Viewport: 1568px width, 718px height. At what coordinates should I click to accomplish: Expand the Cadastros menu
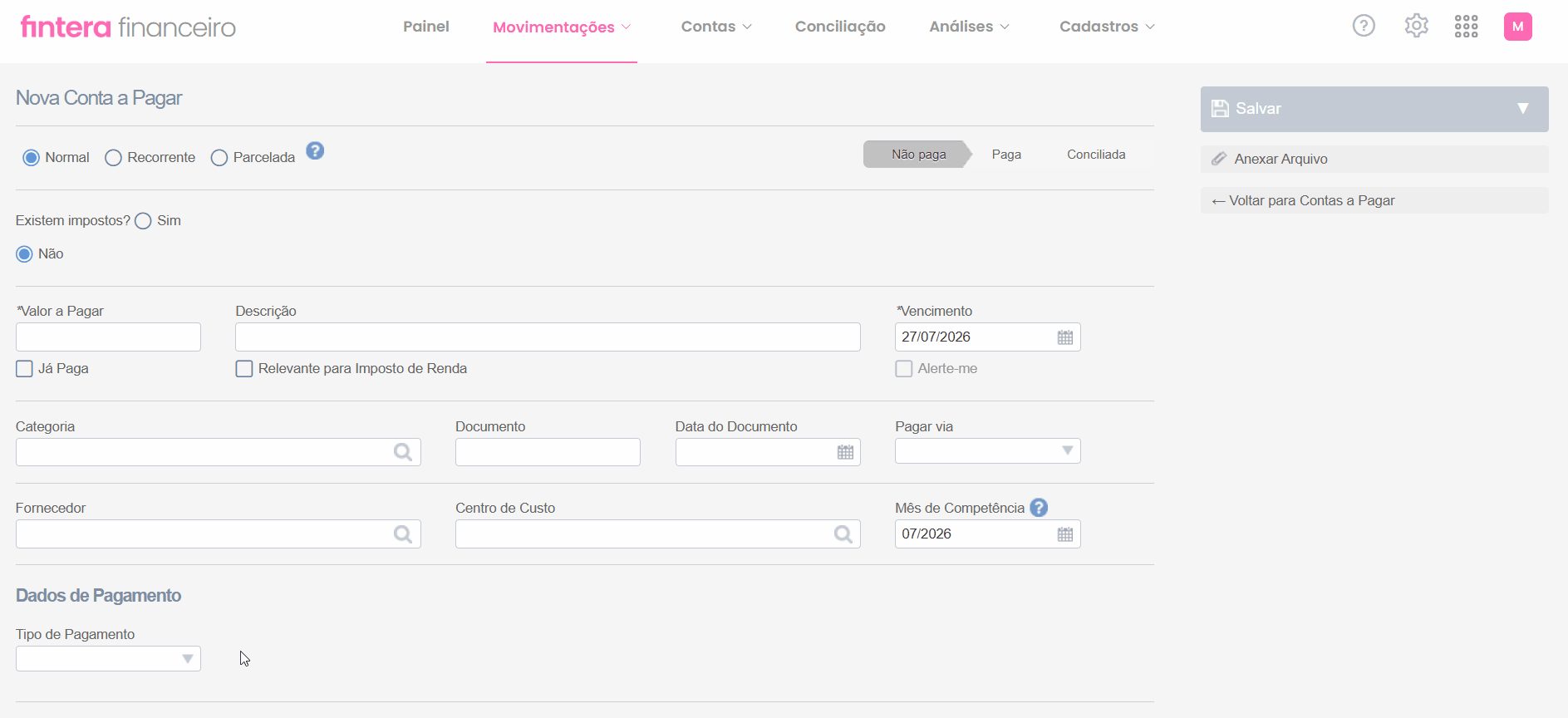1107,27
